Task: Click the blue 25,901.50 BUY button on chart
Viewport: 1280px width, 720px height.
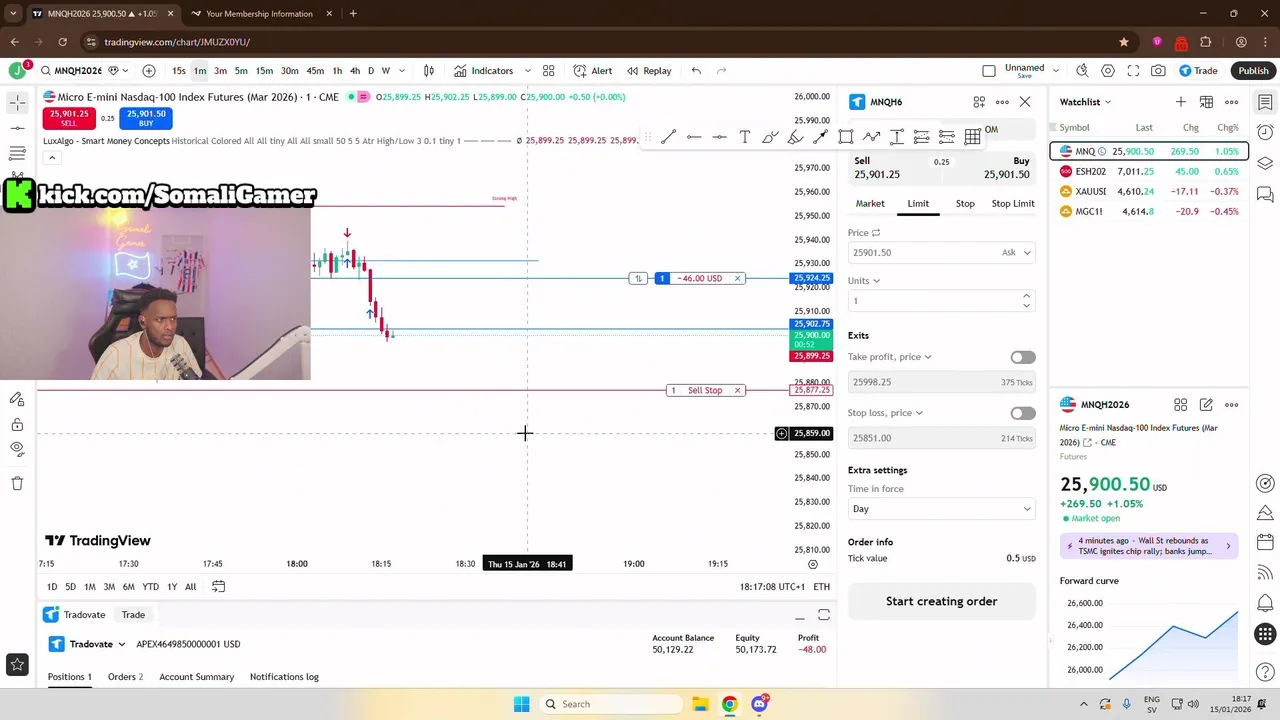Action: pyautogui.click(x=146, y=118)
